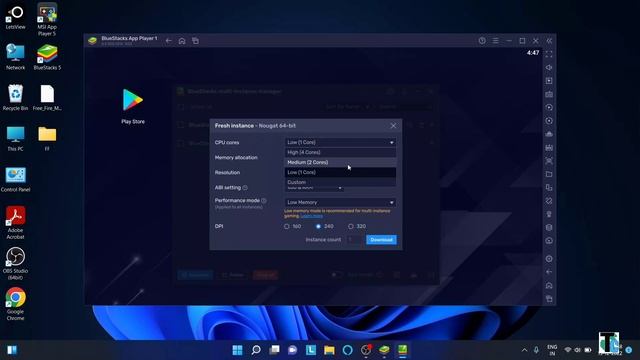Screen dimensions: 640x360
Task: Click recent apps icon in BlueStacks title bar
Action: point(196,41)
